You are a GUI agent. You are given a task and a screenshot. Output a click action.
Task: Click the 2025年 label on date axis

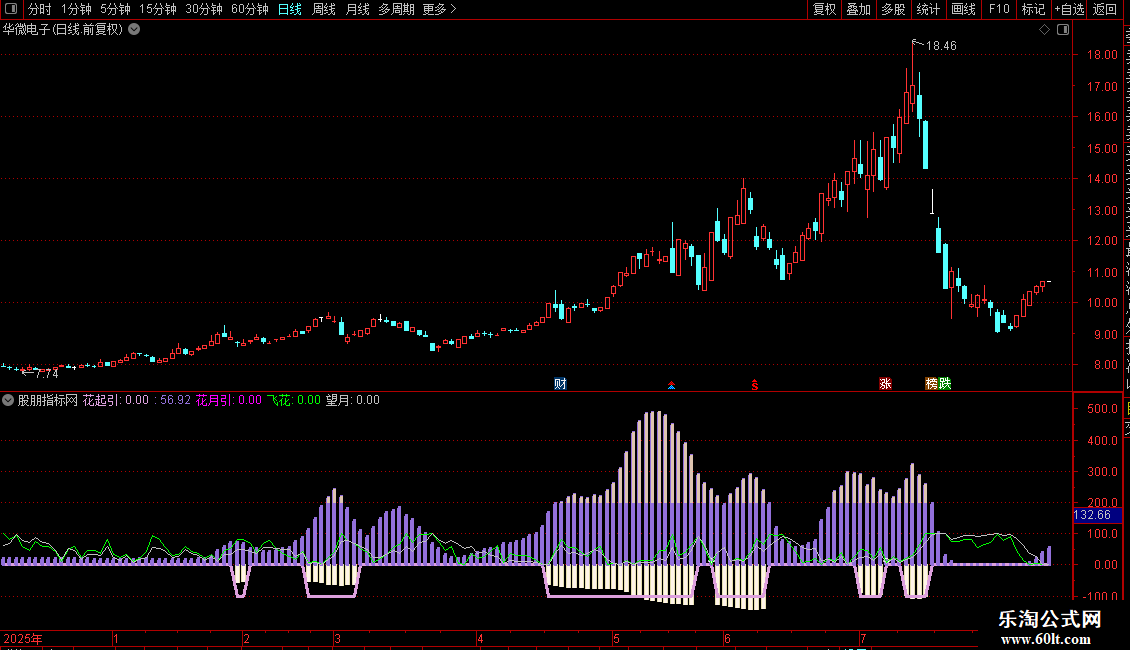[23, 638]
